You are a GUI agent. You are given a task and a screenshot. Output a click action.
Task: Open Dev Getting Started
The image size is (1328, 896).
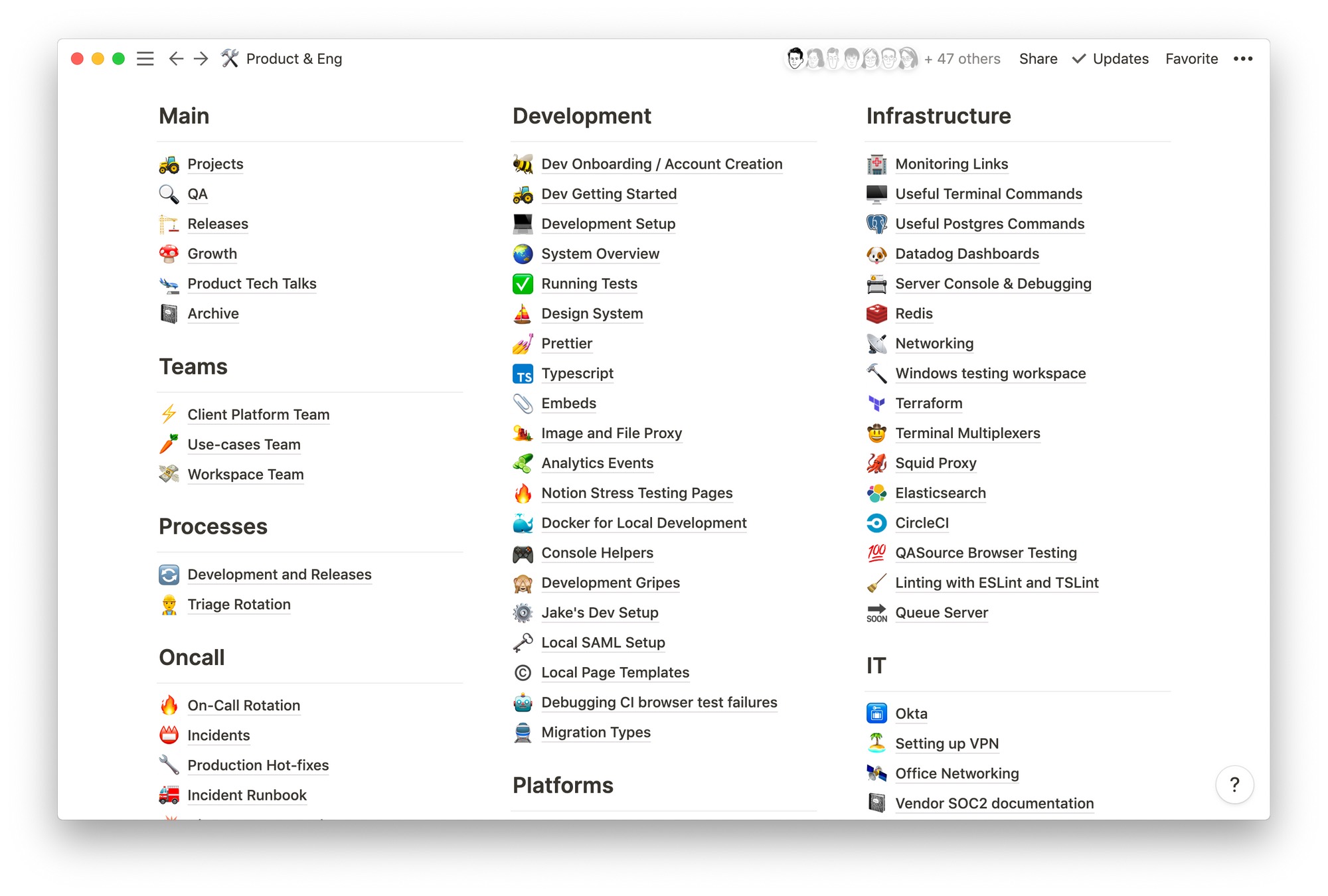click(609, 194)
